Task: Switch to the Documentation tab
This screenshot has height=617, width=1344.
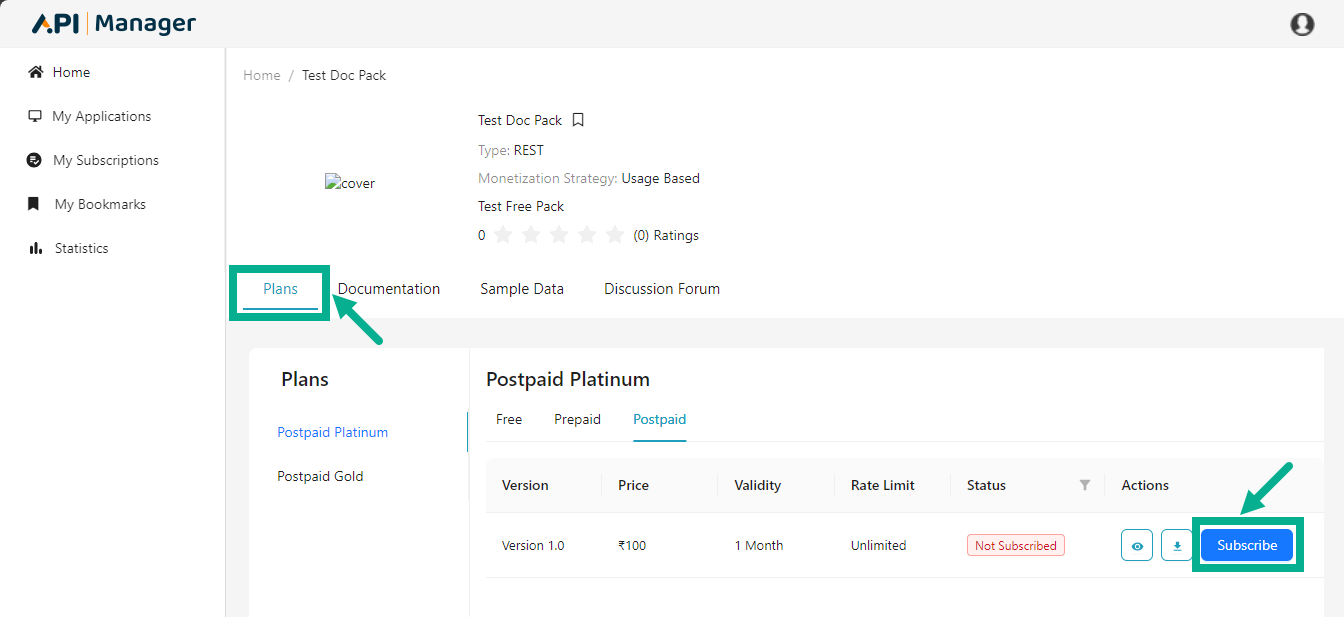Action: [x=388, y=289]
